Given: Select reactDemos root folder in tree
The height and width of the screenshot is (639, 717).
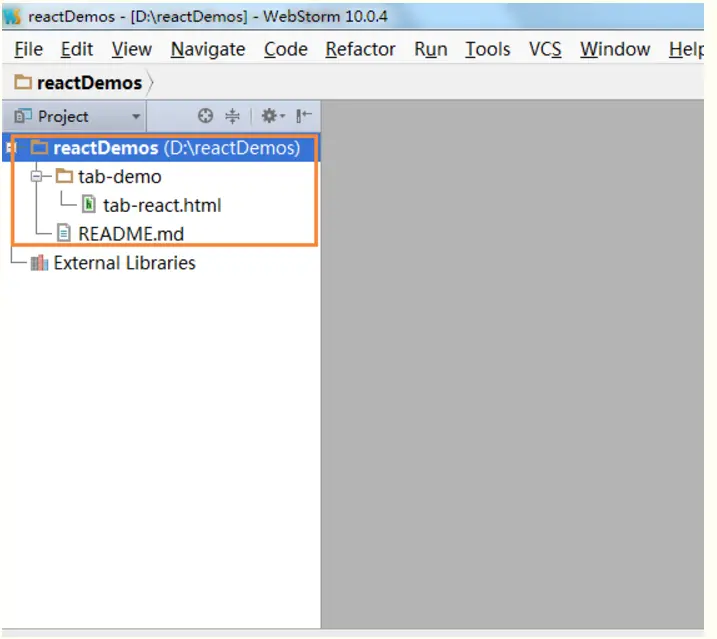Looking at the screenshot, I should (161, 148).
